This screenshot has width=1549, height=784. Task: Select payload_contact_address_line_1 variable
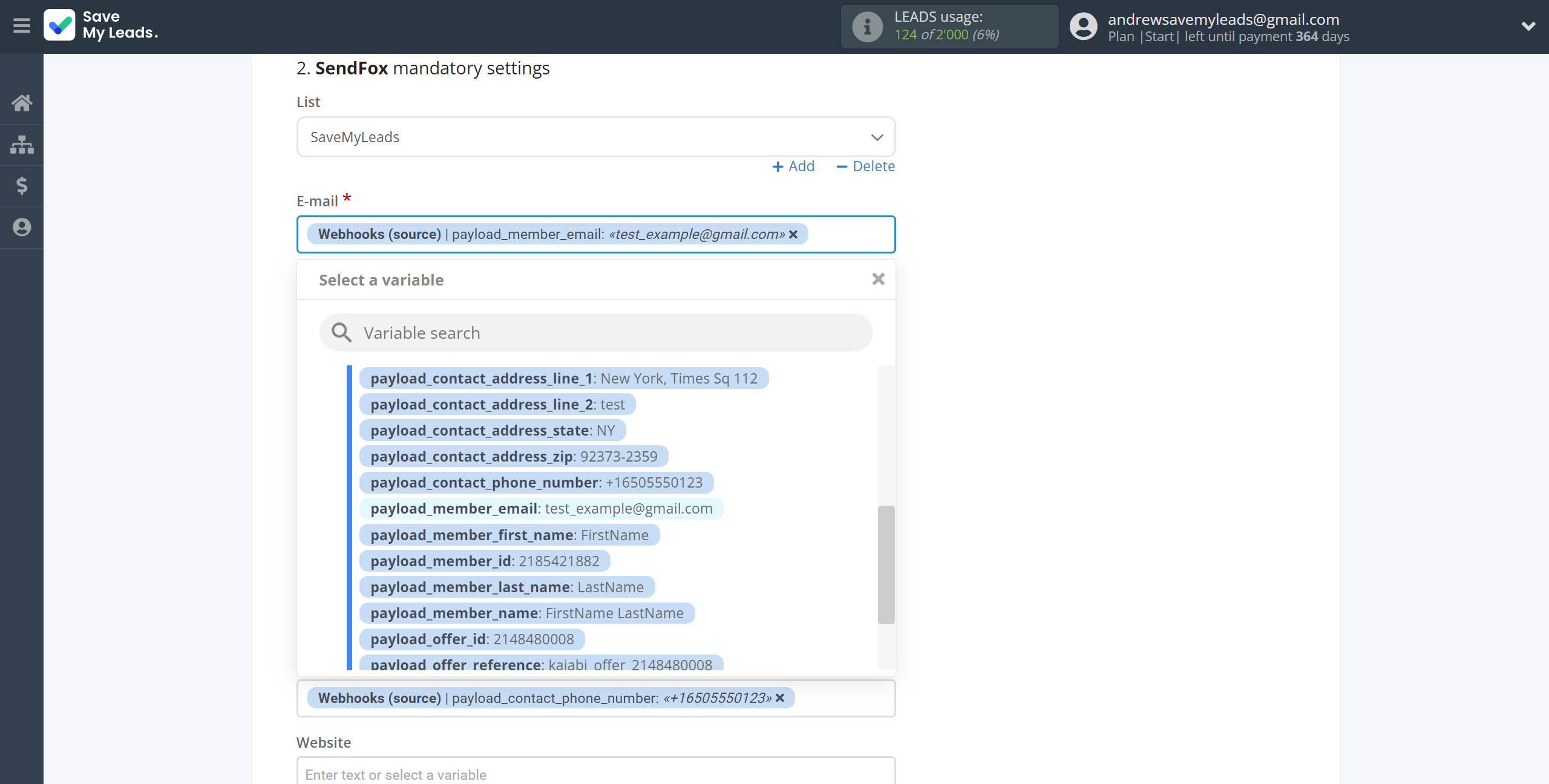(564, 379)
